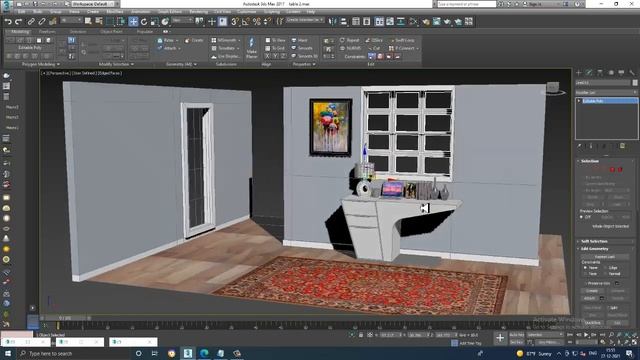This screenshot has height=360, width=640.
Task: Click the ViewCube in the viewport
Action: tap(553, 88)
